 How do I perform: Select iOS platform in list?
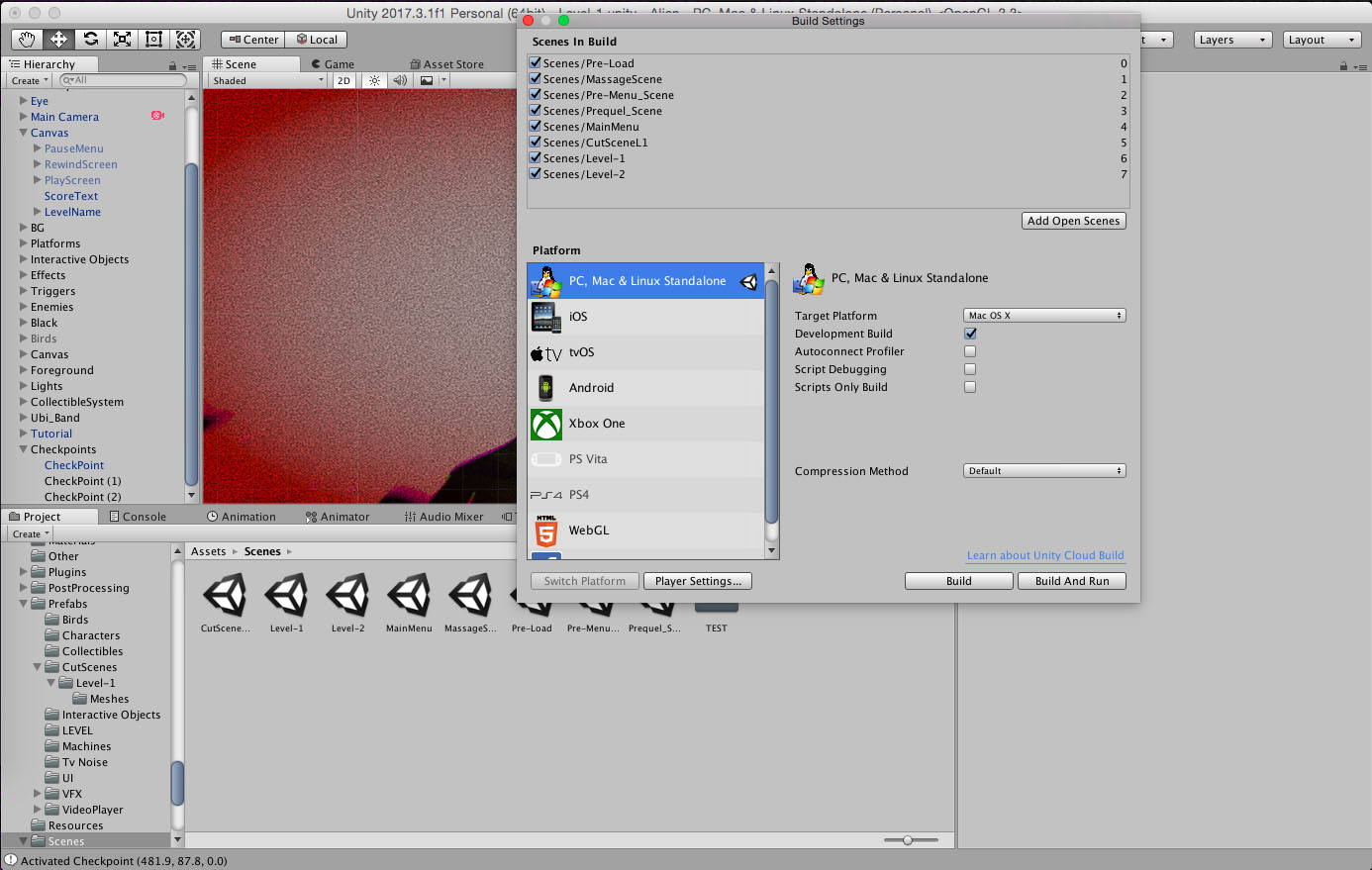(645, 317)
